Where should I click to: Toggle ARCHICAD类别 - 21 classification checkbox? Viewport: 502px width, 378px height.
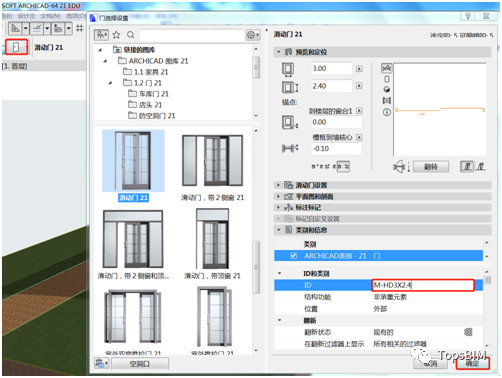coord(293,256)
